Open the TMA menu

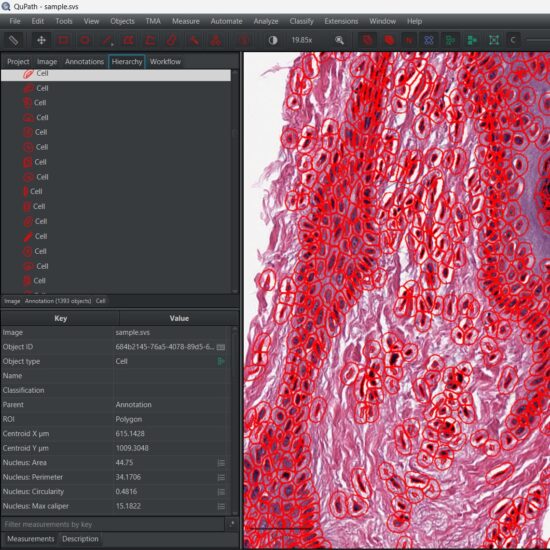pyautogui.click(x=153, y=21)
